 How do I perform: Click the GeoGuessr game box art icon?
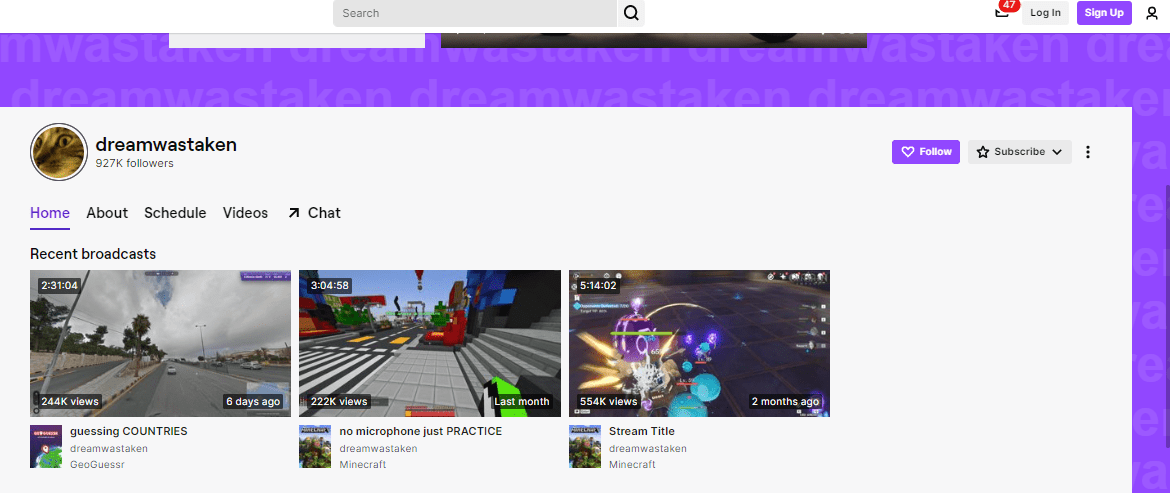[x=46, y=446]
